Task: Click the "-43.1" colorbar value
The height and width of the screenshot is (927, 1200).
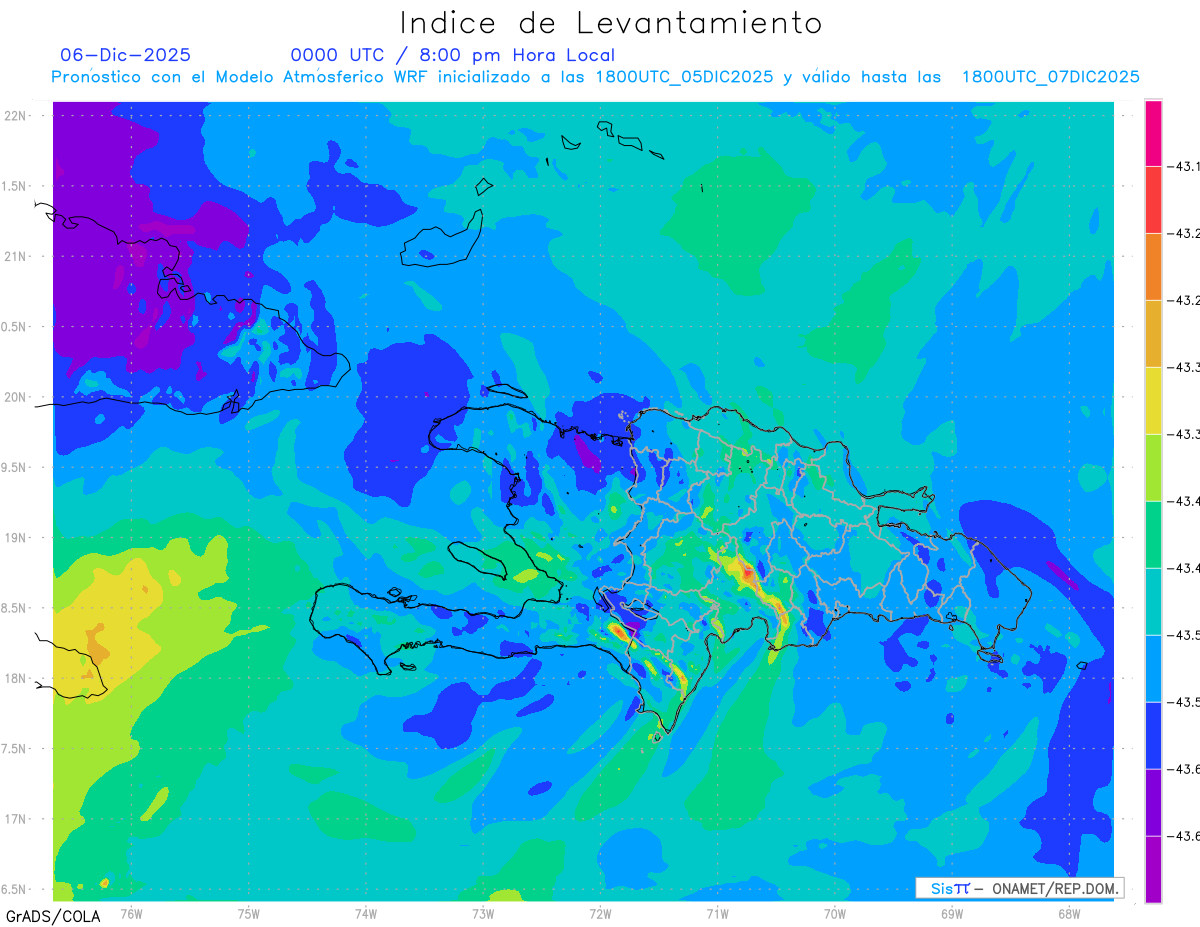Action: [1183, 166]
